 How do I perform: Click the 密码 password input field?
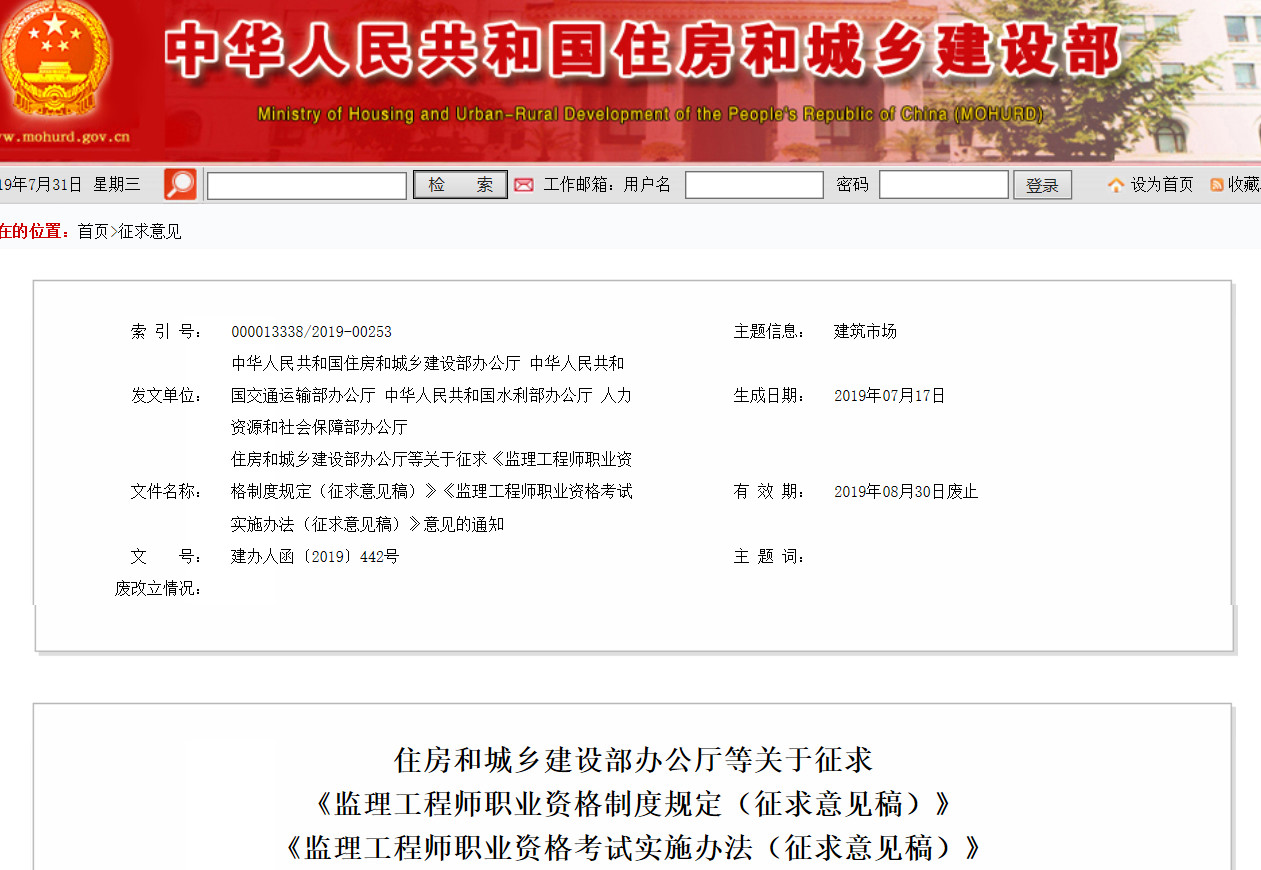(x=943, y=185)
